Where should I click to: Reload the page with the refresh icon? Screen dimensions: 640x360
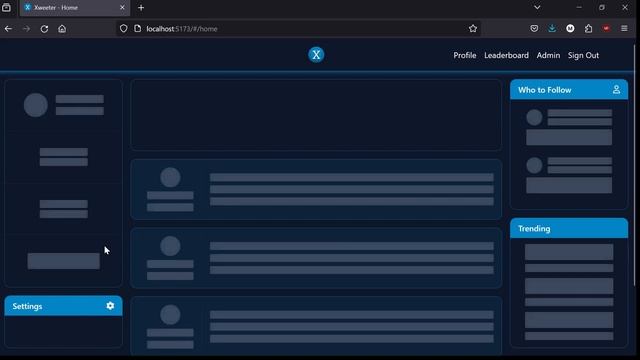click(x=44, y=29)
